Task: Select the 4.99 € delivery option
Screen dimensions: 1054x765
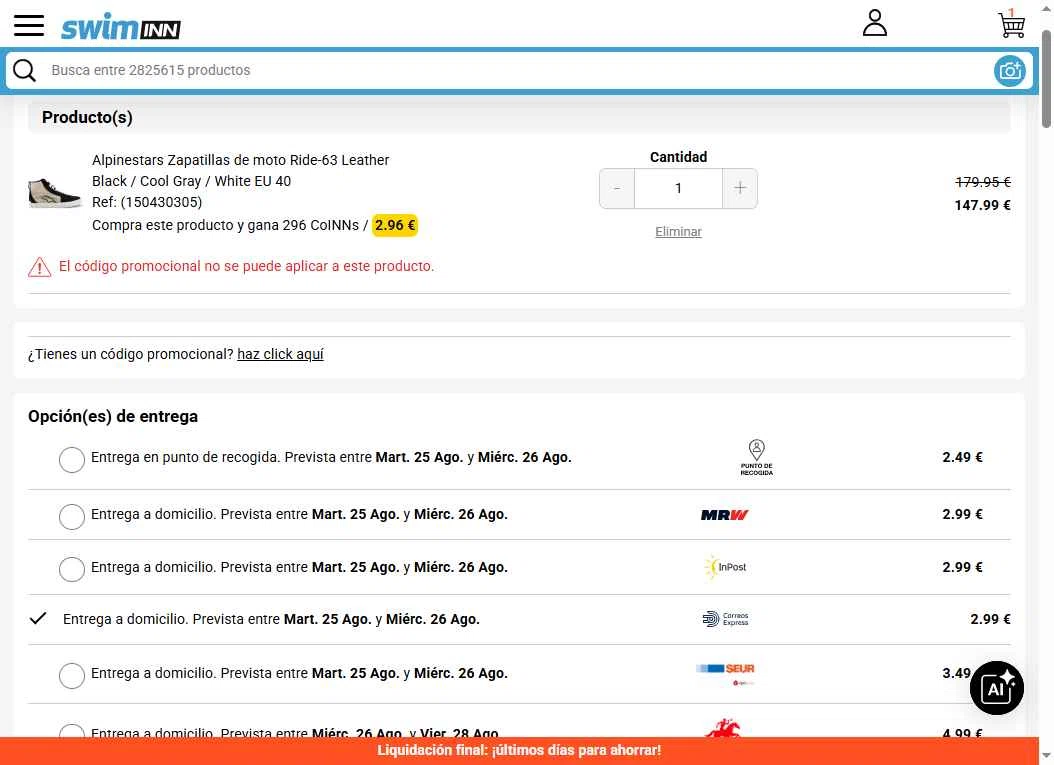Action: 72,731
